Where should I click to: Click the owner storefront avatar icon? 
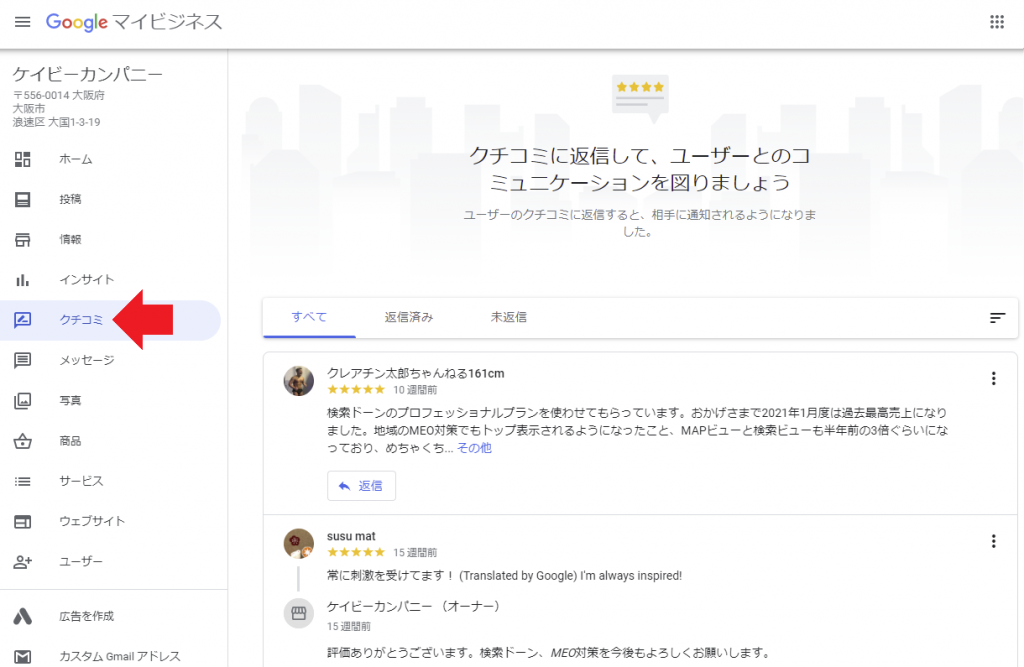pos(298,613)
